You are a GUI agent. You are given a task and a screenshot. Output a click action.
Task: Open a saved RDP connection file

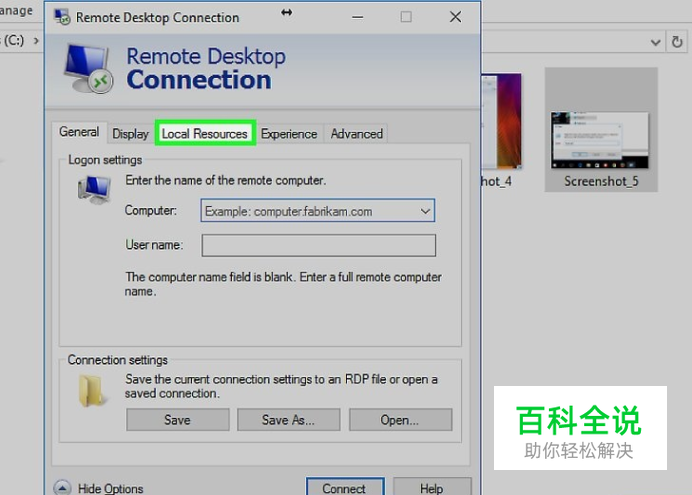coord(401,420)
